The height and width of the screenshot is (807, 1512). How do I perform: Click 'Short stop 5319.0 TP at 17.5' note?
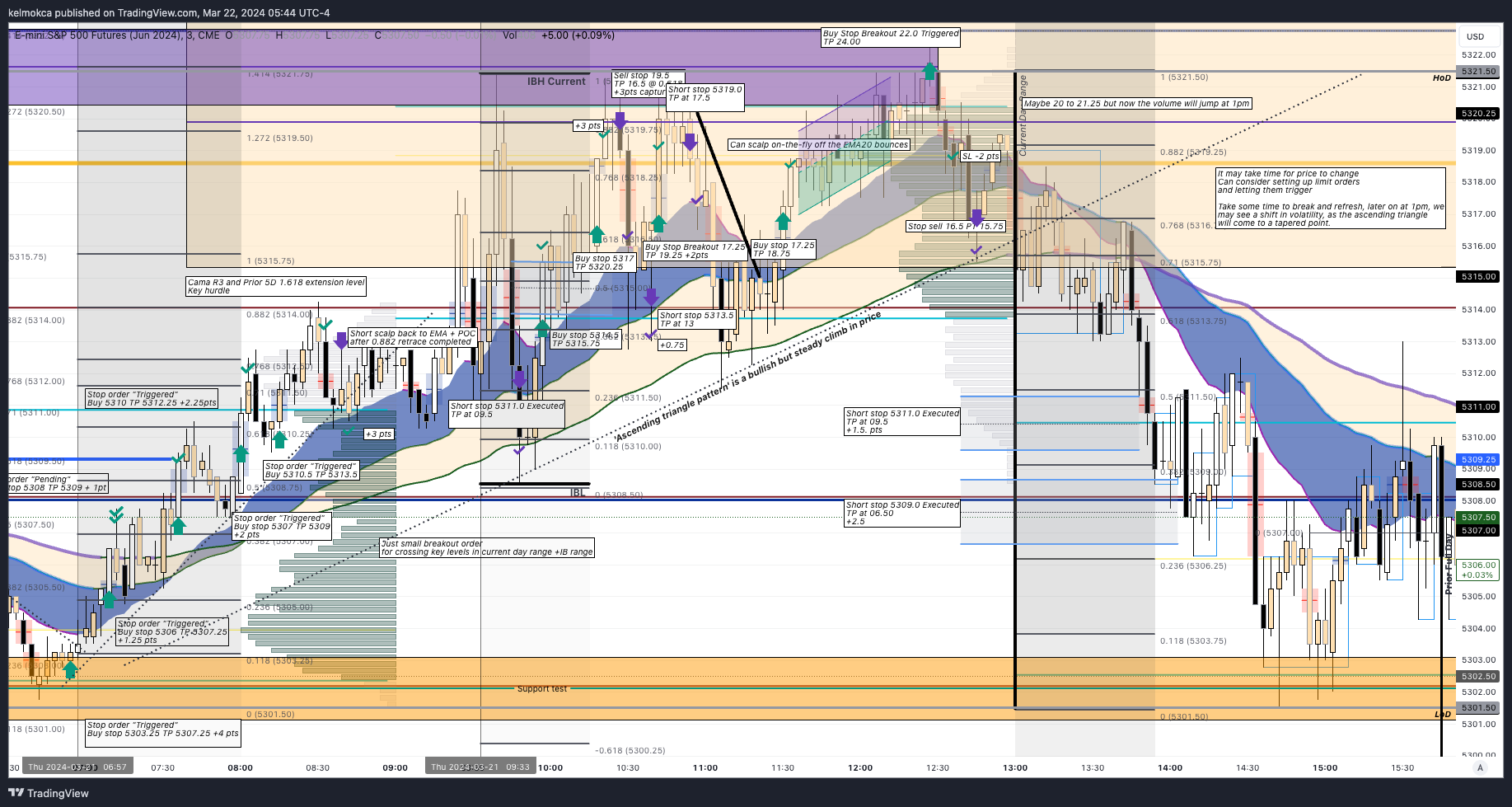(705, 97)
